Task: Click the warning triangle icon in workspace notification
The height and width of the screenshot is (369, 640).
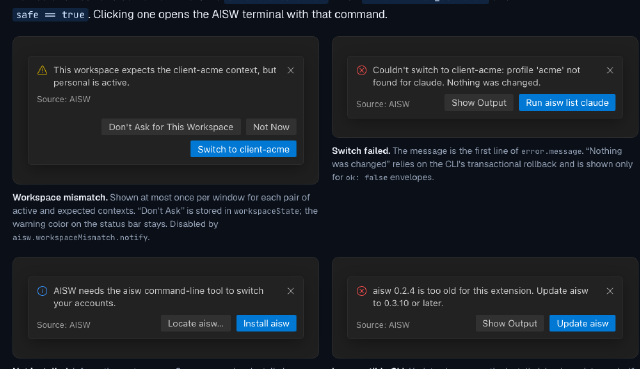Action: [42, 70]
